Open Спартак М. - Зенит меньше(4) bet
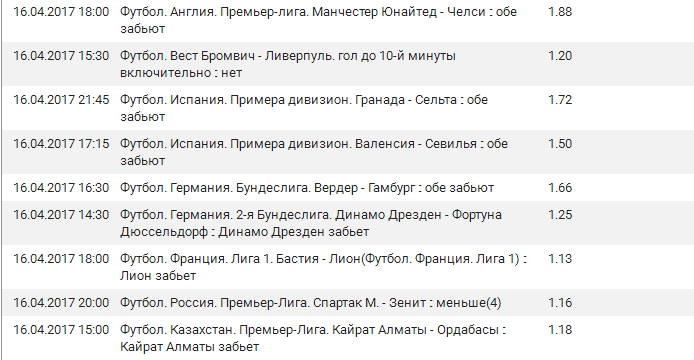Viewport: 694px width, 360px height. [348, 302]
